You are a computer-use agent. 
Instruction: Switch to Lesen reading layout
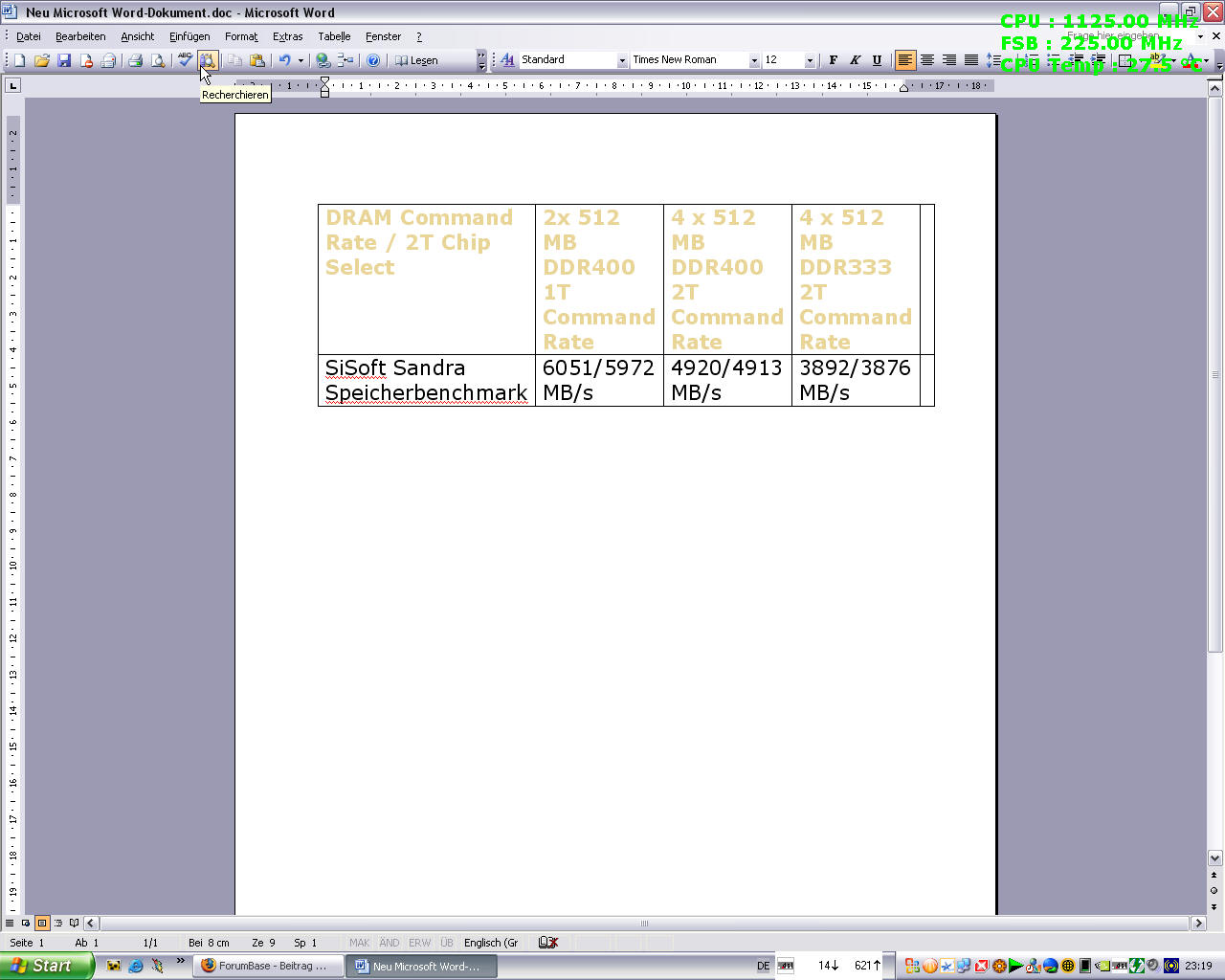417,60
